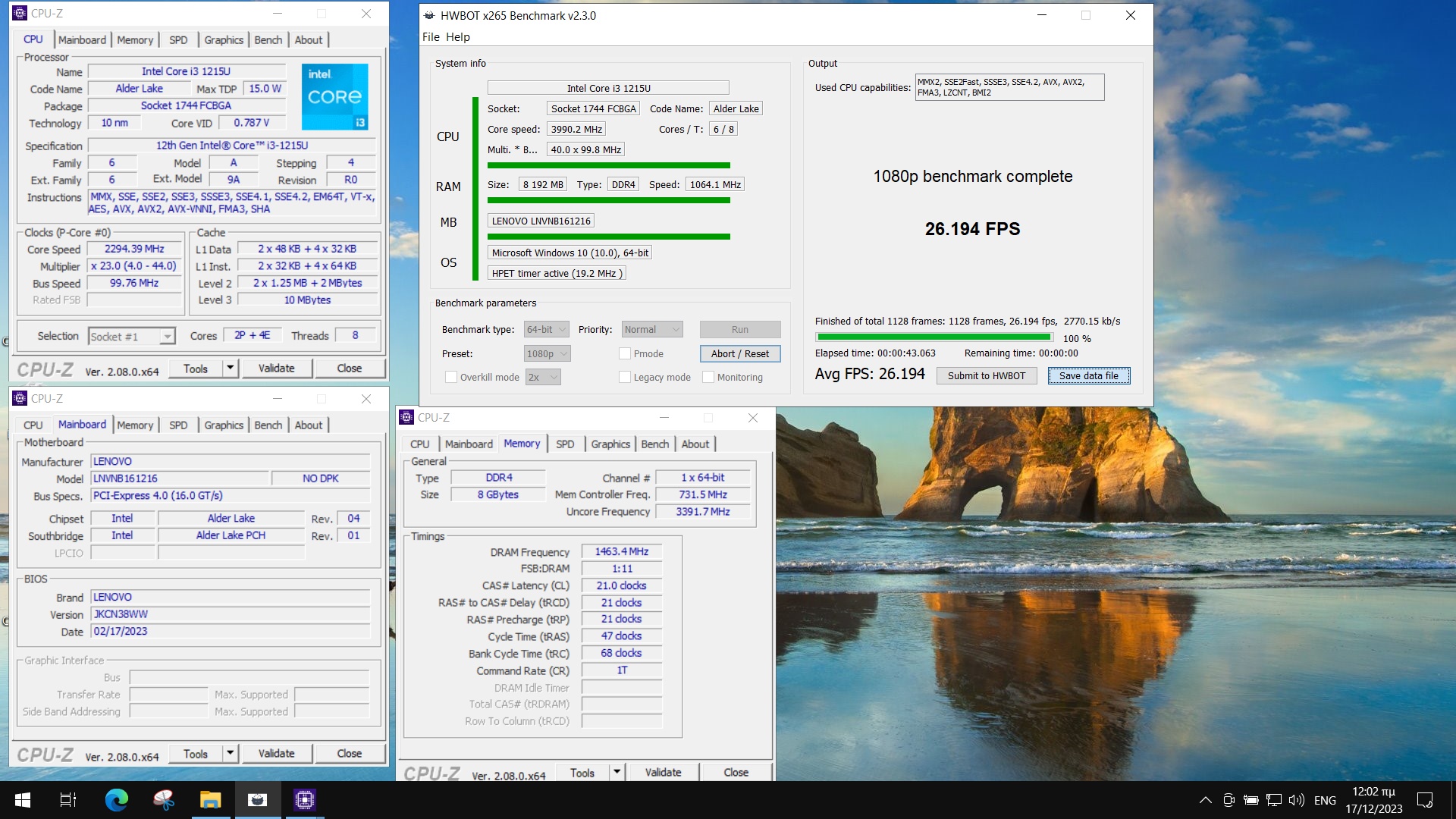Expand Tools arrow in the Mainboard CPU-Z window
Image resolution: width=1456 pixels, height=819 pixels.
[x=231, y=753]
